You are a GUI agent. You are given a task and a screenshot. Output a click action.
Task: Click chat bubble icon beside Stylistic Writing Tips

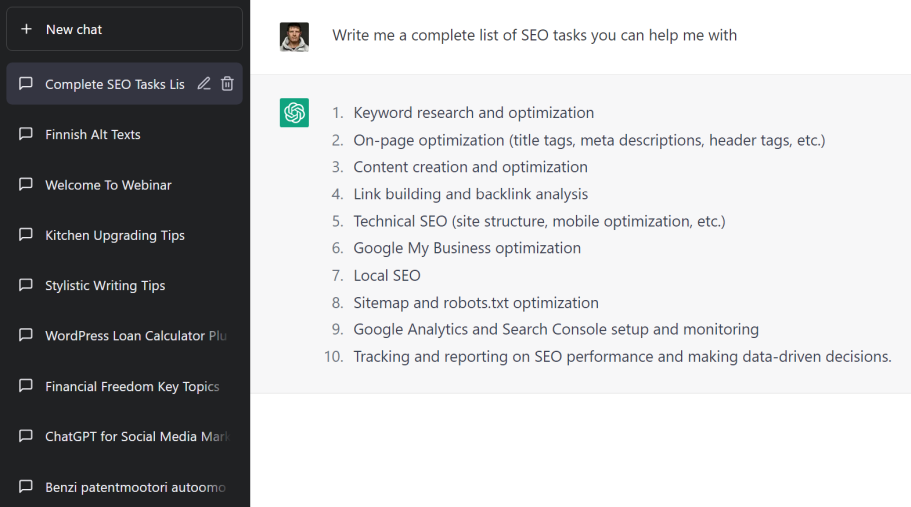[x=26, y=285]
